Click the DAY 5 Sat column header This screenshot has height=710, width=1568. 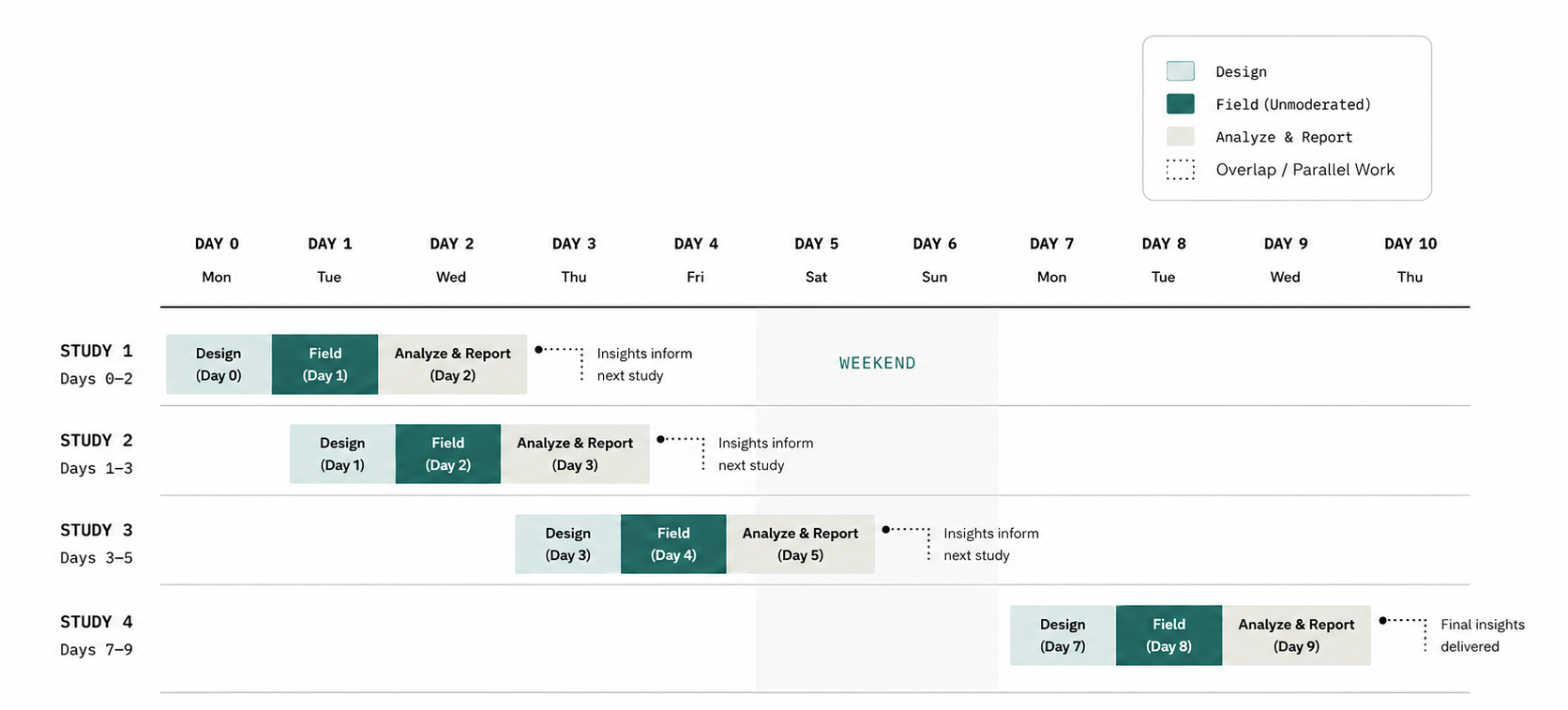[x=816, y=260]
